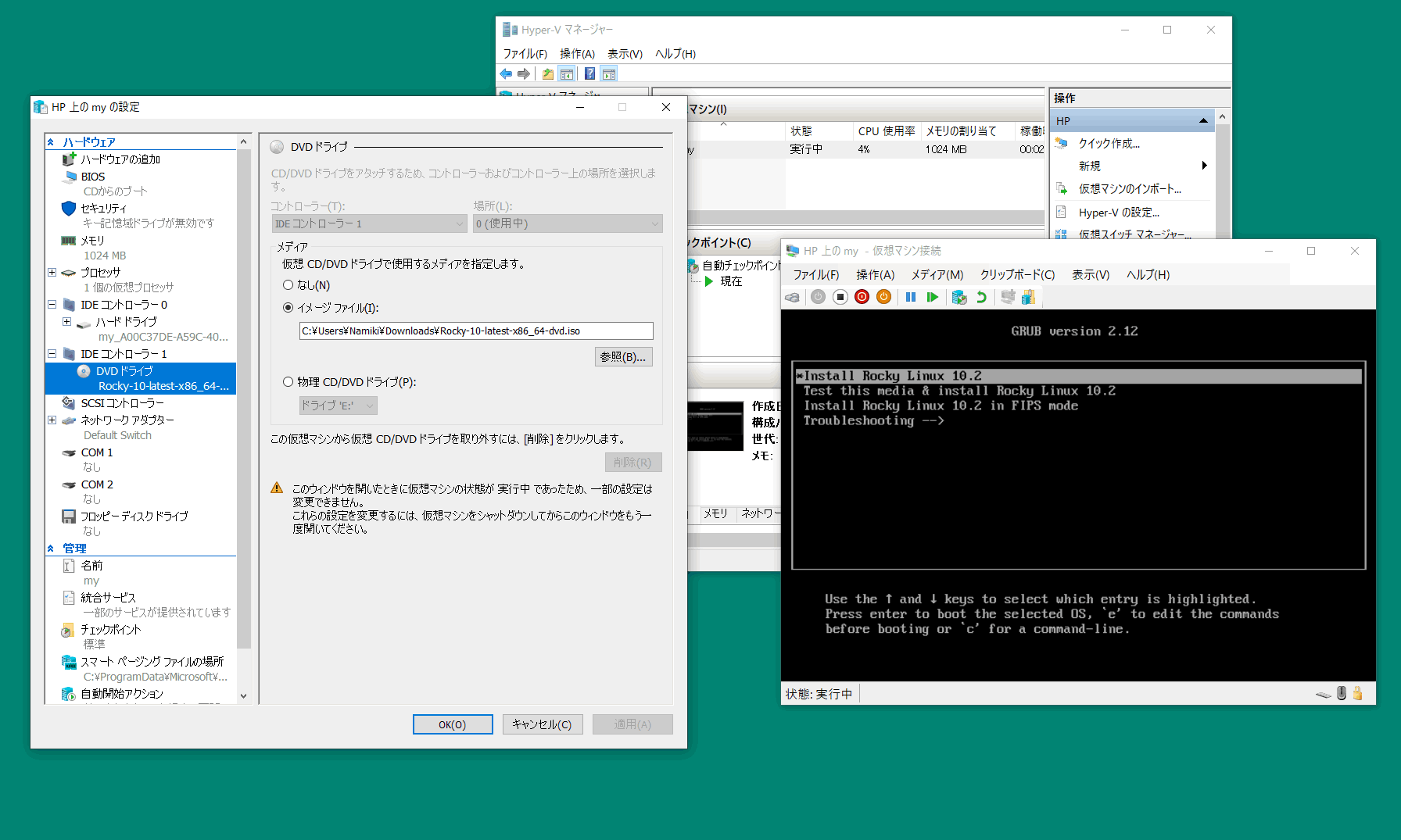
Task: Click the VM preview thumbnail in Hyper-V Manager
Action: click(715, 427)
